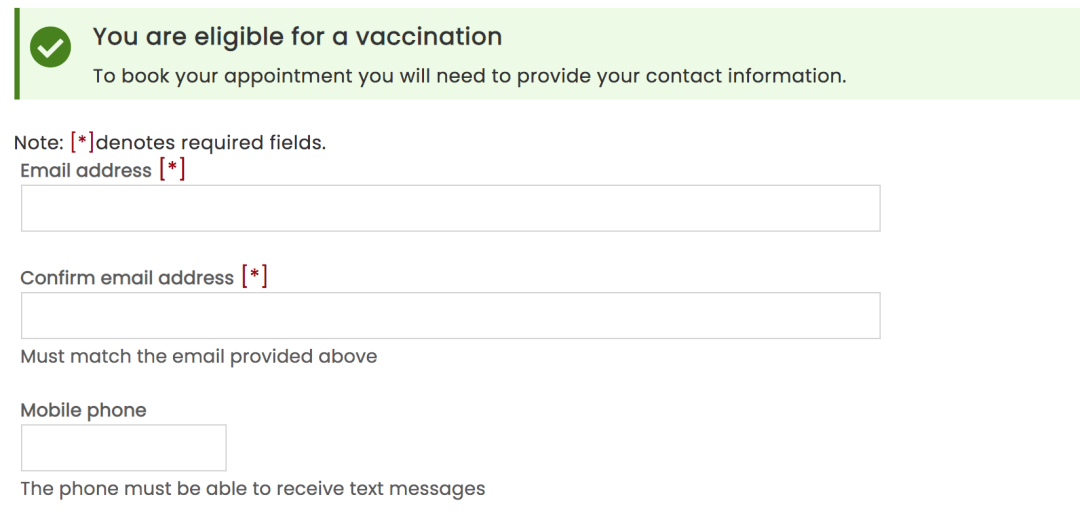Click inside the Mobile phone input box
The width and height of the screenshot is (1080, 512).
point(123,447)
